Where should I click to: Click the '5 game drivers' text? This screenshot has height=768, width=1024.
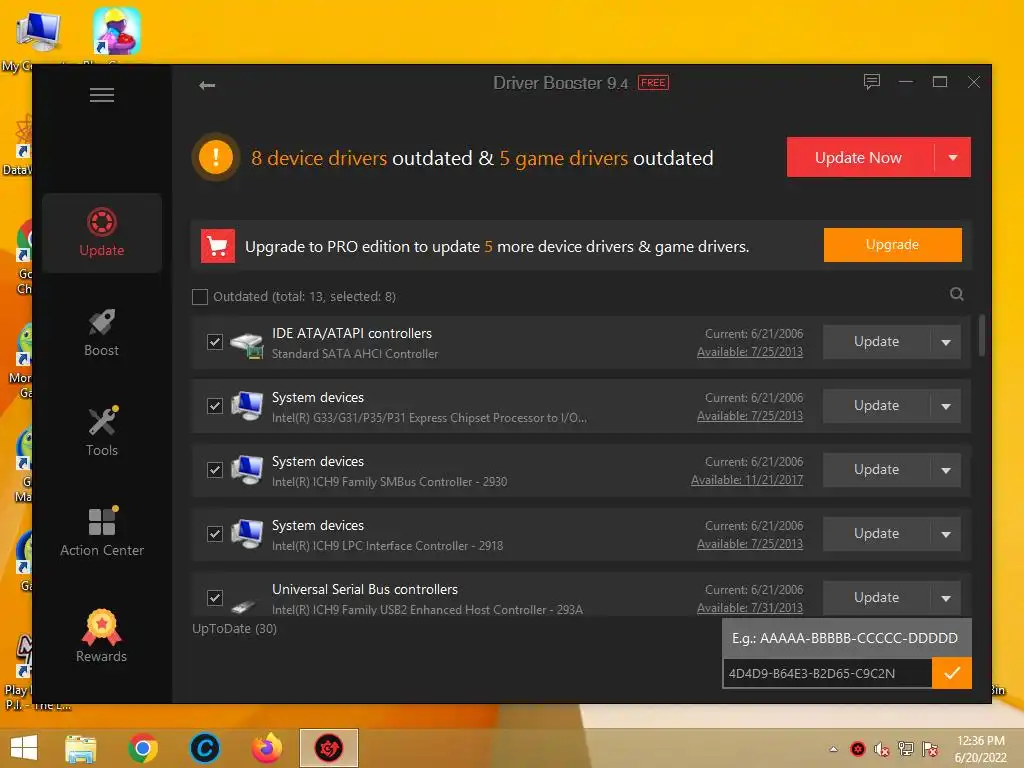point(564,158)
